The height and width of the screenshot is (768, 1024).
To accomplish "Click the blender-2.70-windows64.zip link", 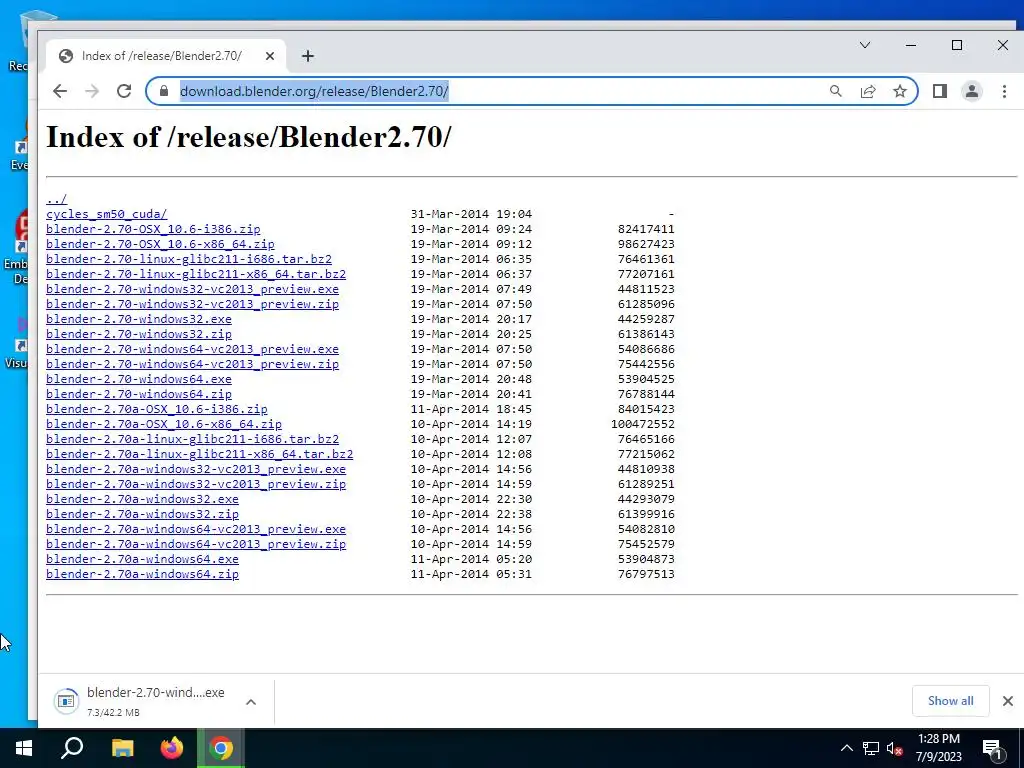I will point(138,394).
